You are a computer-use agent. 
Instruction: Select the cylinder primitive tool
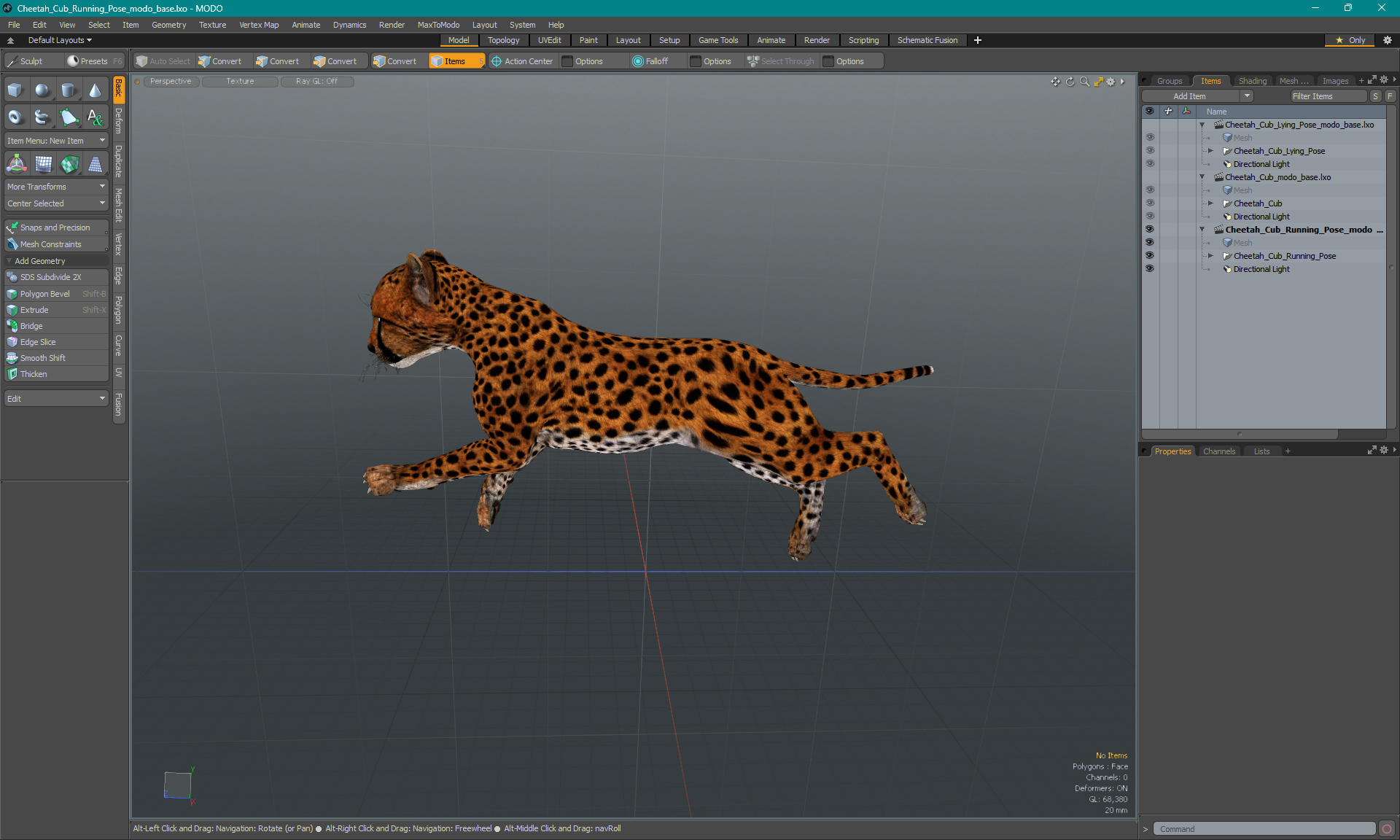pyautogui.click(x=69, y=90)
